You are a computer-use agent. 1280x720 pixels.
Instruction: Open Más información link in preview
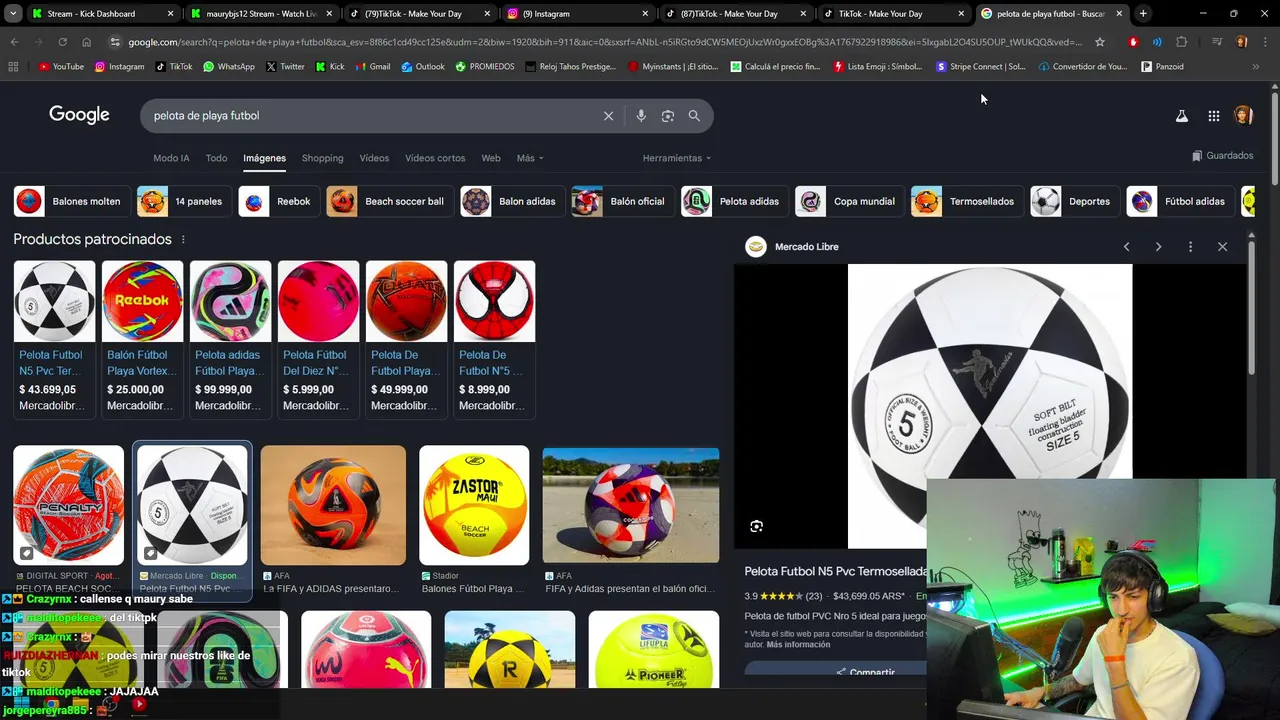point(798,645)
